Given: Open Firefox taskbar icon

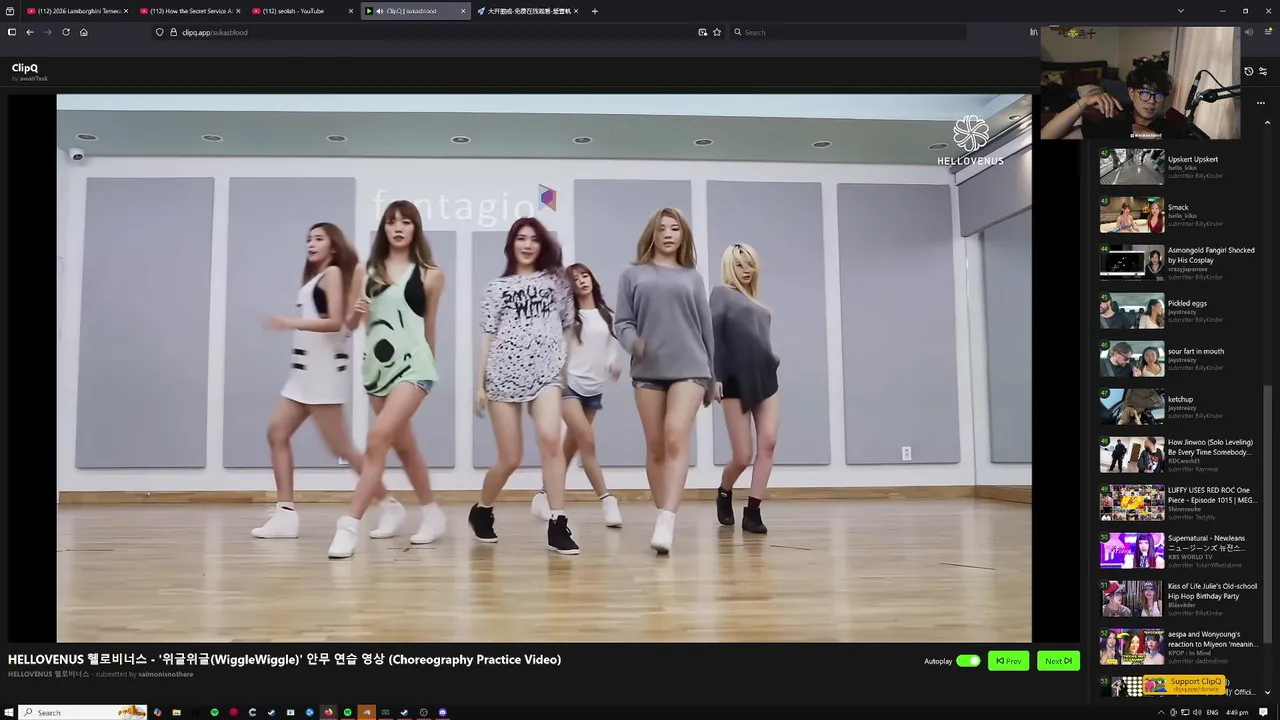Looking at the screenshot, I should pyautogui.click(x=328, y=712).
